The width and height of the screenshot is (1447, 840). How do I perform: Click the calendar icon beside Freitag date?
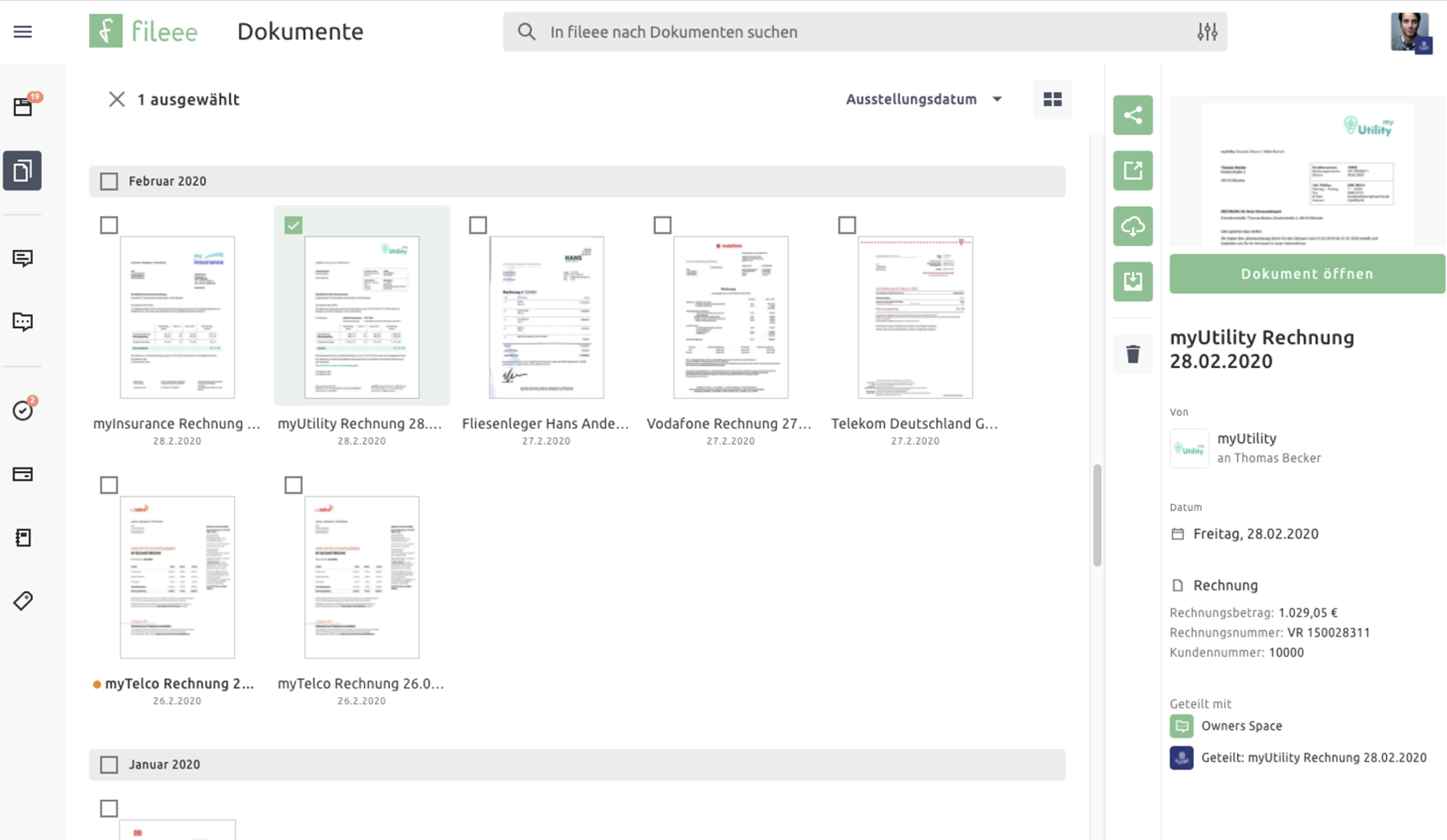(x=1178, y=534)
